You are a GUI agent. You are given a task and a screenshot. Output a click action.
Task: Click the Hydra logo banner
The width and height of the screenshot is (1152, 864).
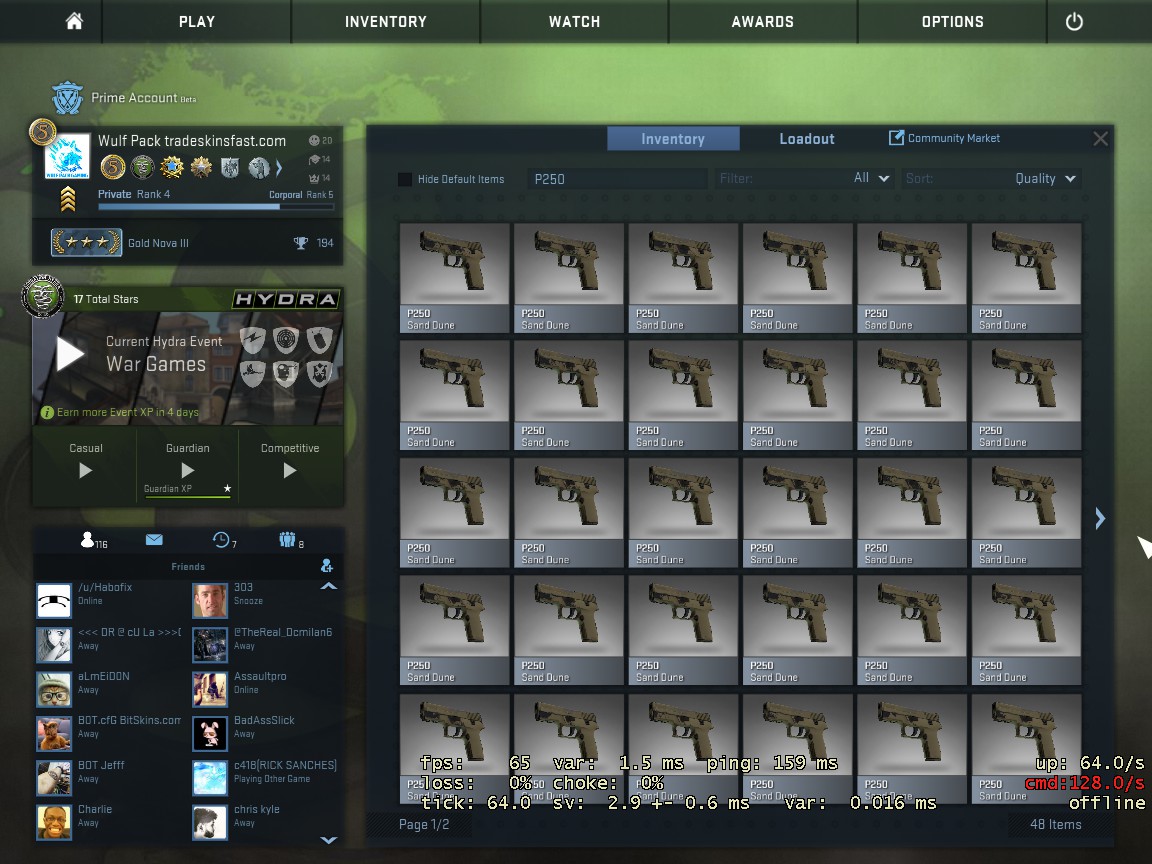coord(286,299)
